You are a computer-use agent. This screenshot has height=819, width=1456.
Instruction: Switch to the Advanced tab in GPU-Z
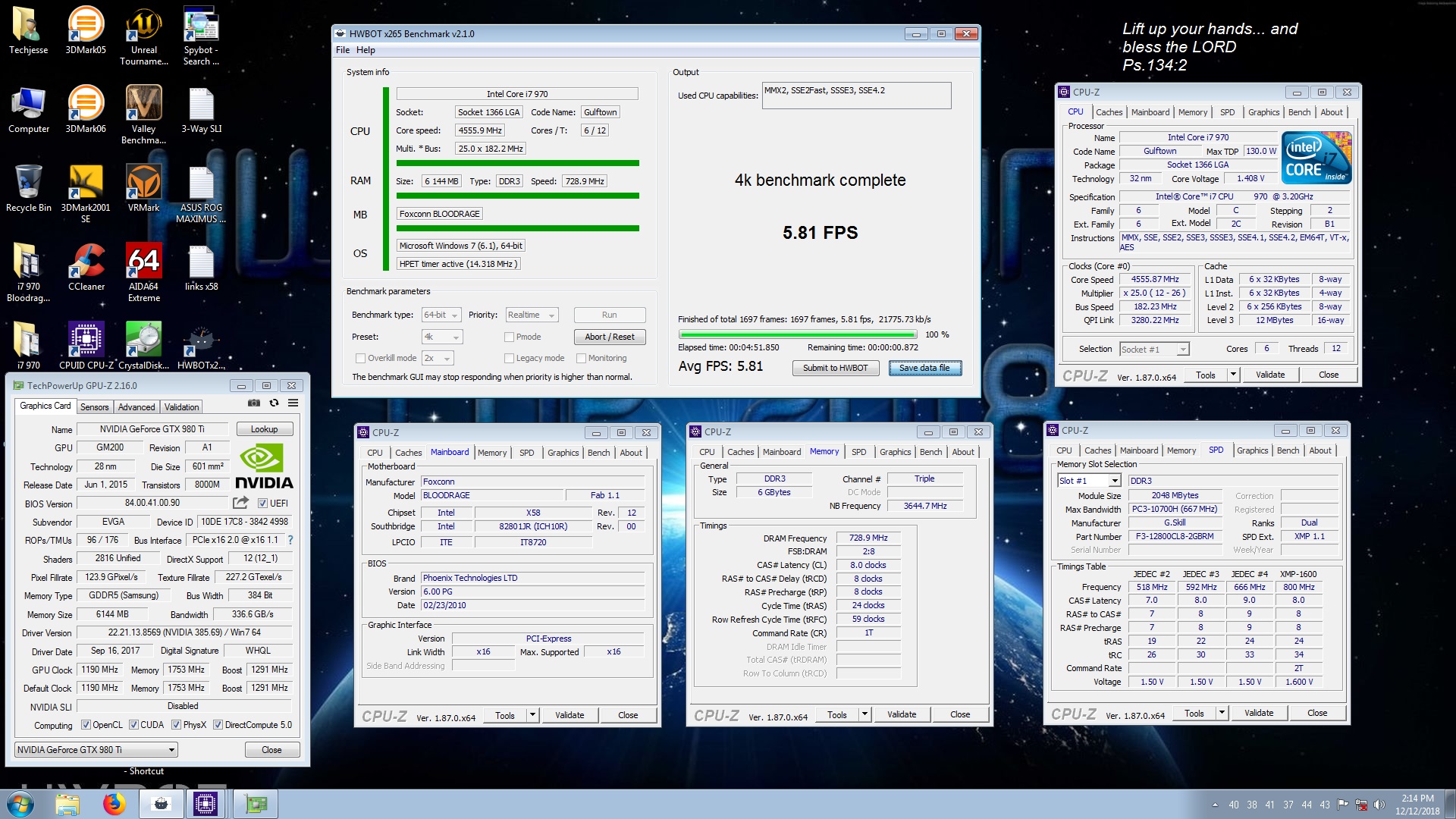(x=136, y=407)
